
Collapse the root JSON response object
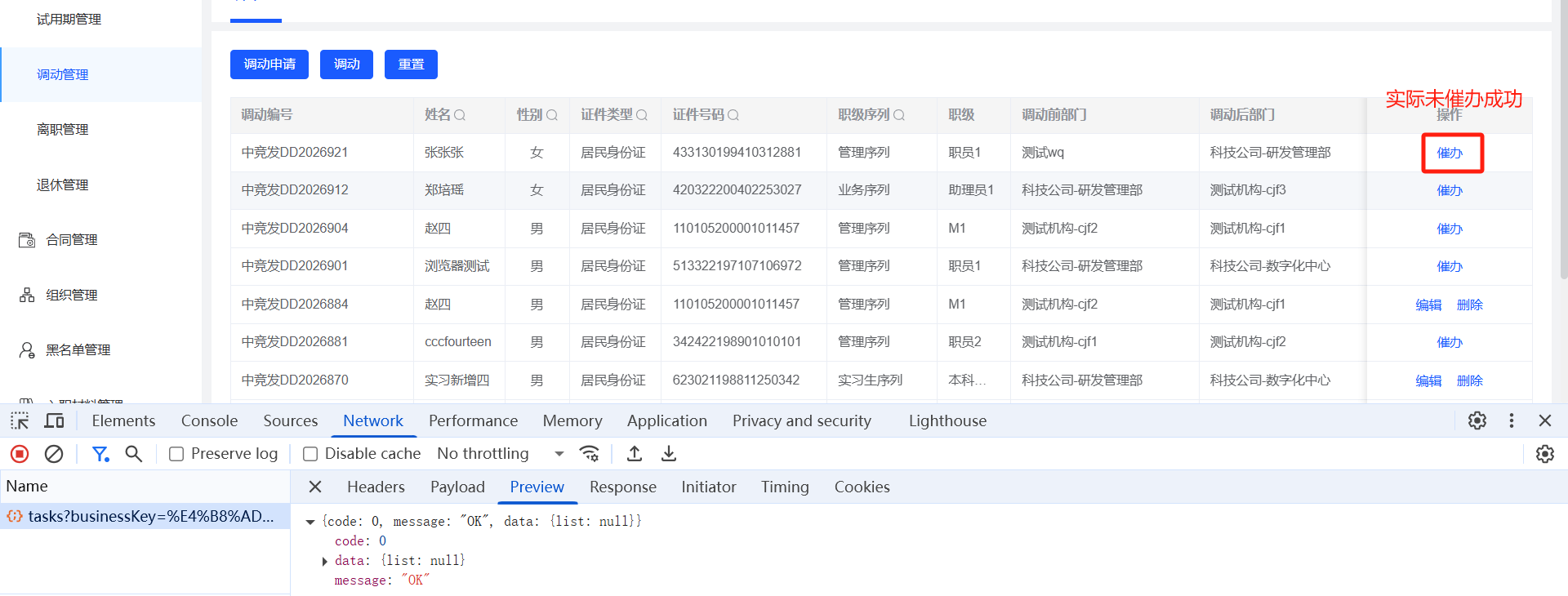click(310, 522)
